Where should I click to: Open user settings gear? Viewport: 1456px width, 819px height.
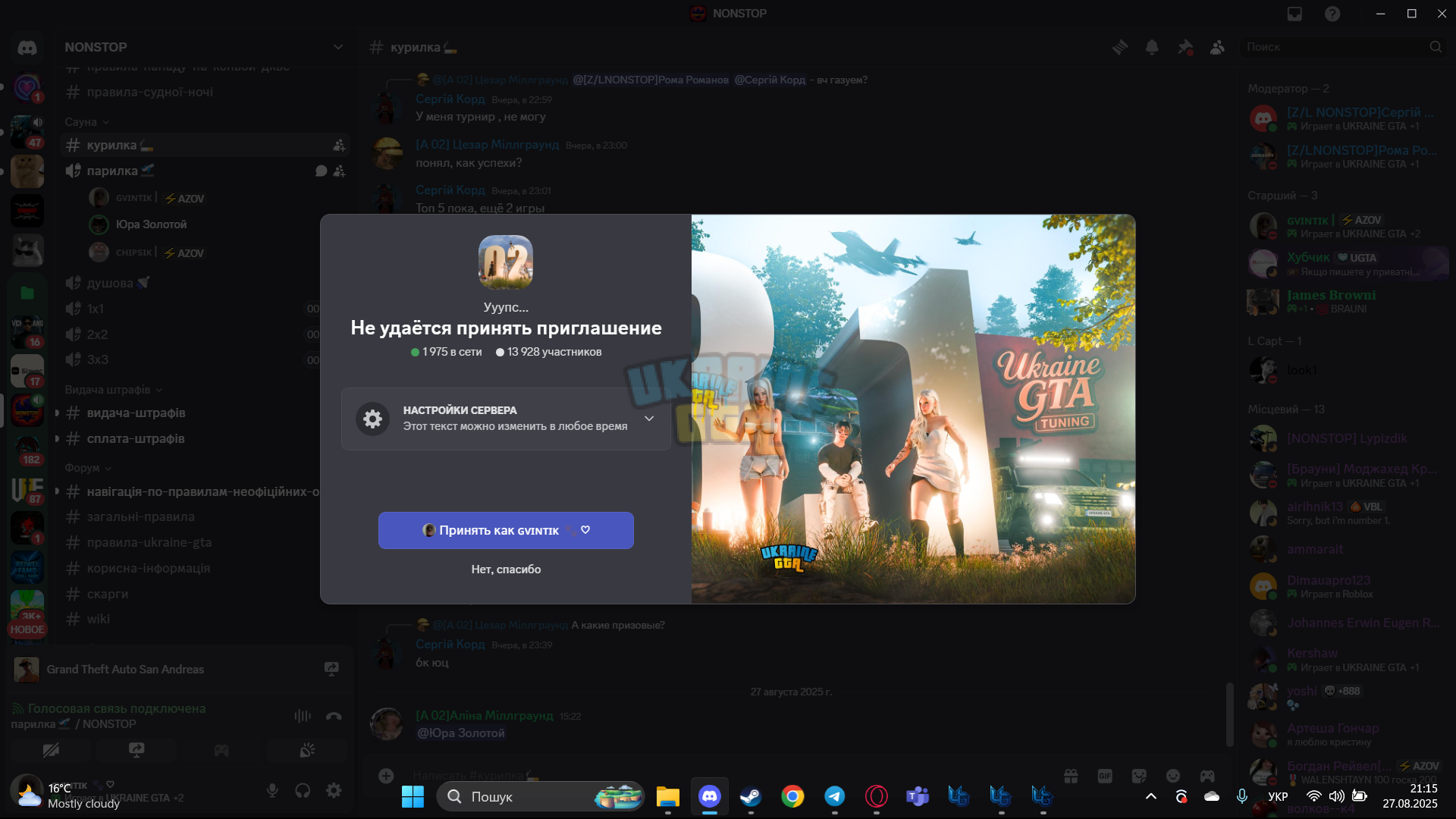coord(334,791)
